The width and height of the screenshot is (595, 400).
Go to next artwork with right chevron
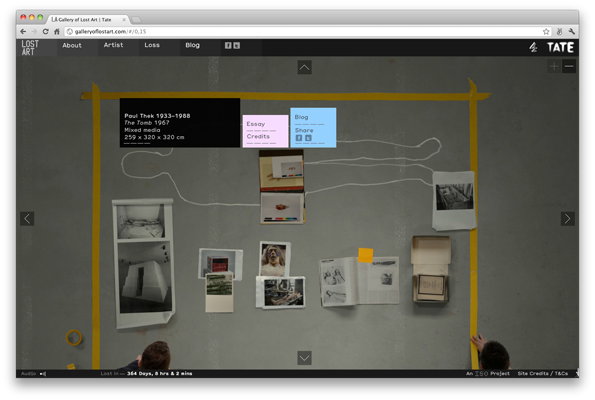point(567,219)
